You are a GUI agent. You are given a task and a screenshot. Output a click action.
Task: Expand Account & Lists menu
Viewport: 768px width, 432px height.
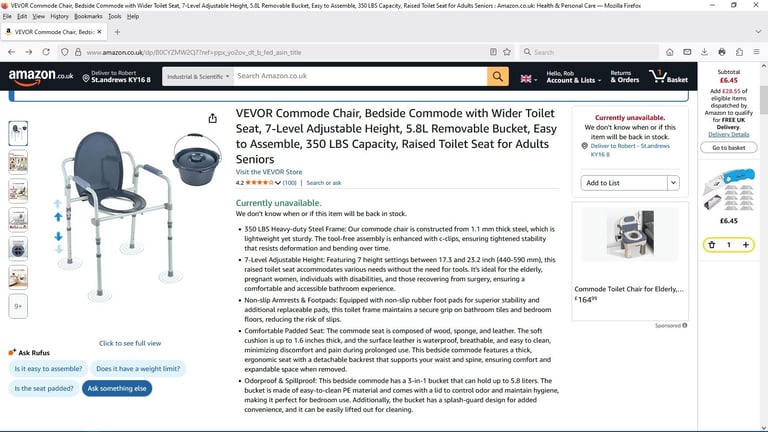(574, 77)
